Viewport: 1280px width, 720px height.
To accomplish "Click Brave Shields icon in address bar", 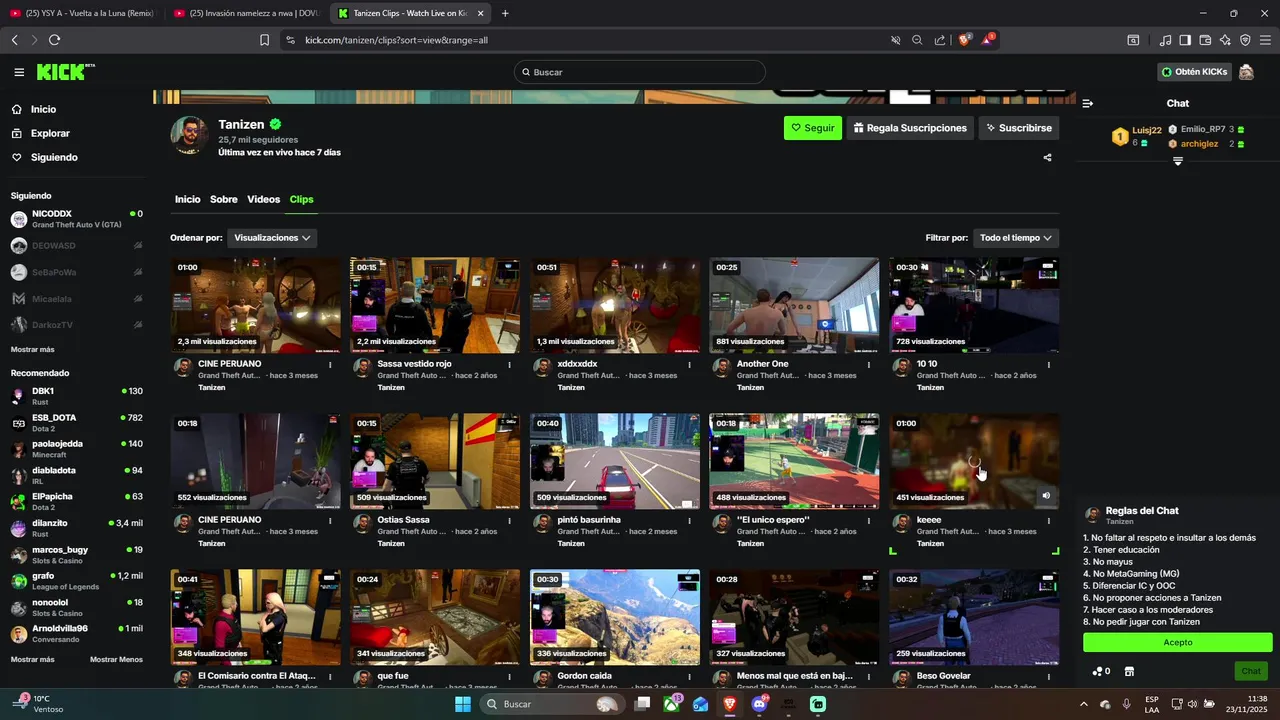I will (964, 40).
